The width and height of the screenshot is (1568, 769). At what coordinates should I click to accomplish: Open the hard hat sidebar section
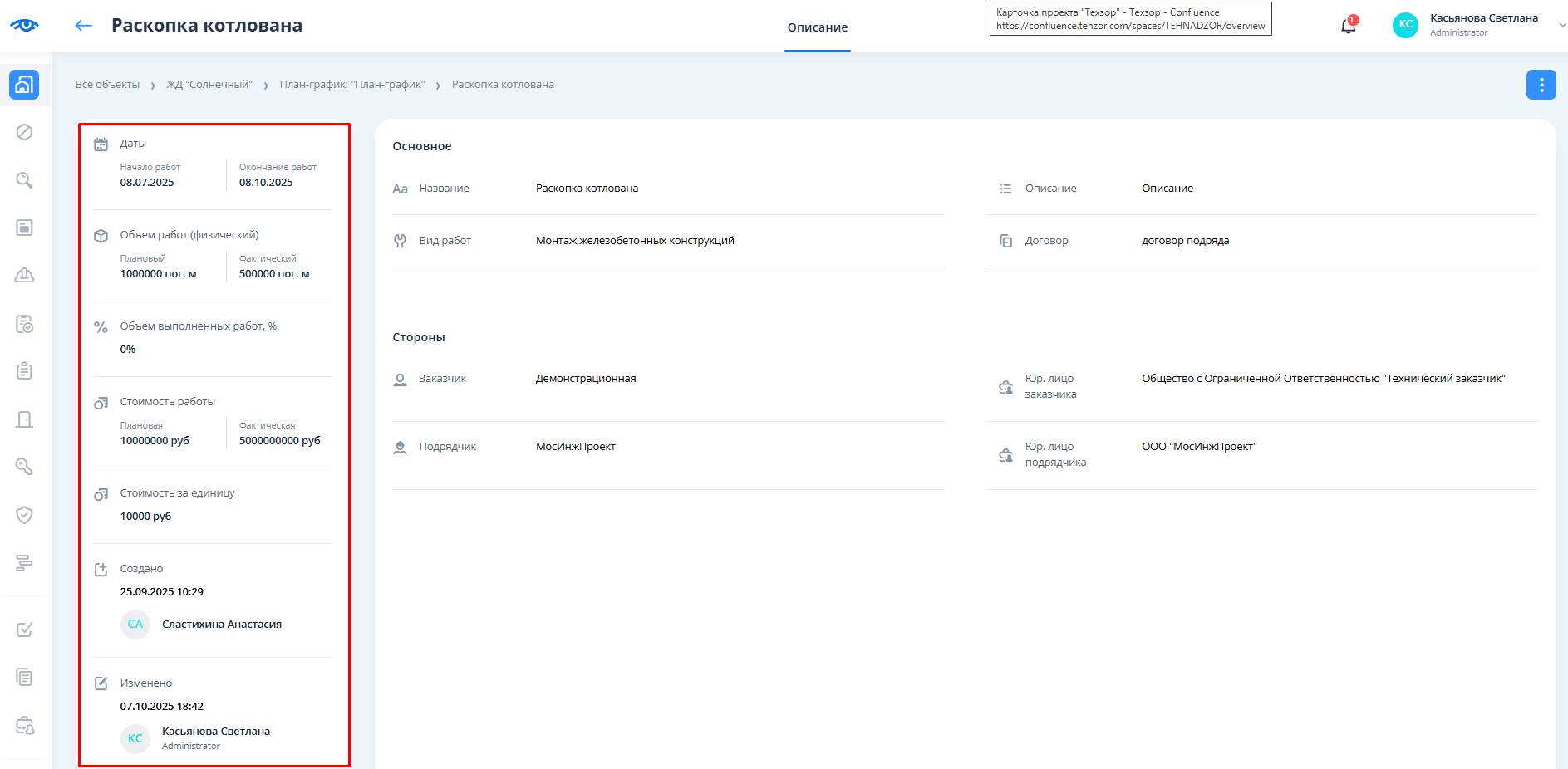pos(25,276)
